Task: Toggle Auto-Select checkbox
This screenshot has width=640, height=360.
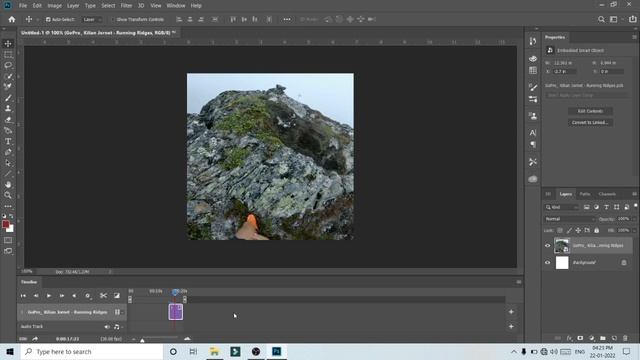Action: (x=48, y=19)
